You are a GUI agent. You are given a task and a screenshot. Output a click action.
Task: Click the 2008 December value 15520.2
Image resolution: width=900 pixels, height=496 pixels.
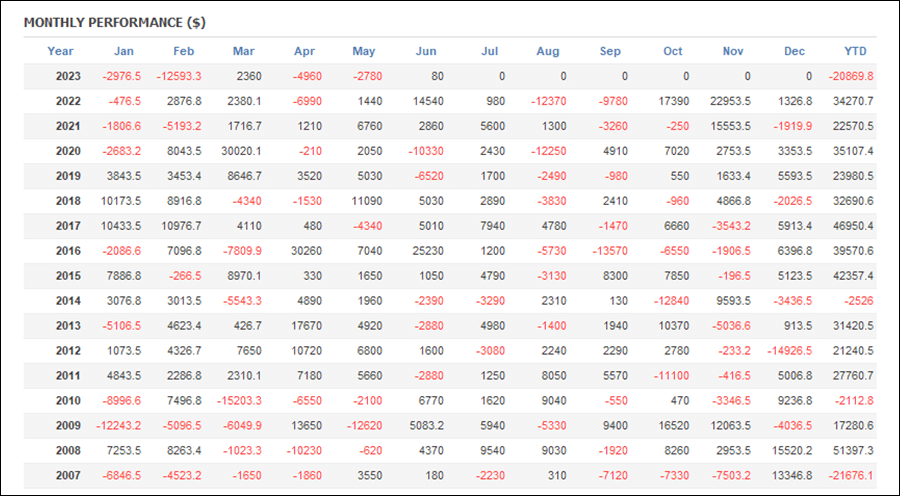tap(792, 451)
